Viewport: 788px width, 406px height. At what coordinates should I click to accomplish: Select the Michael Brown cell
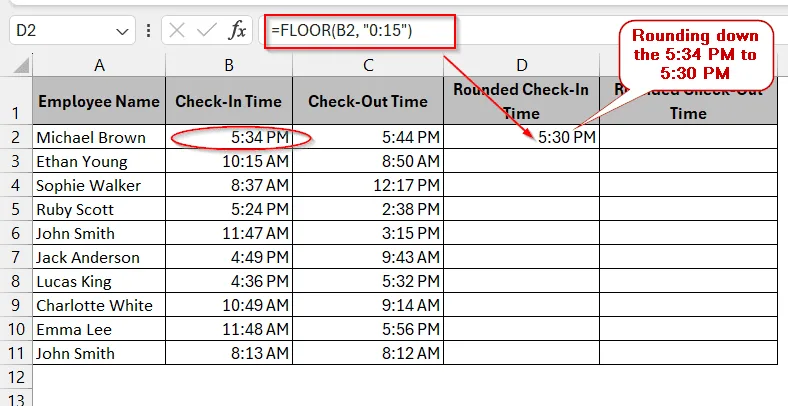99,137
